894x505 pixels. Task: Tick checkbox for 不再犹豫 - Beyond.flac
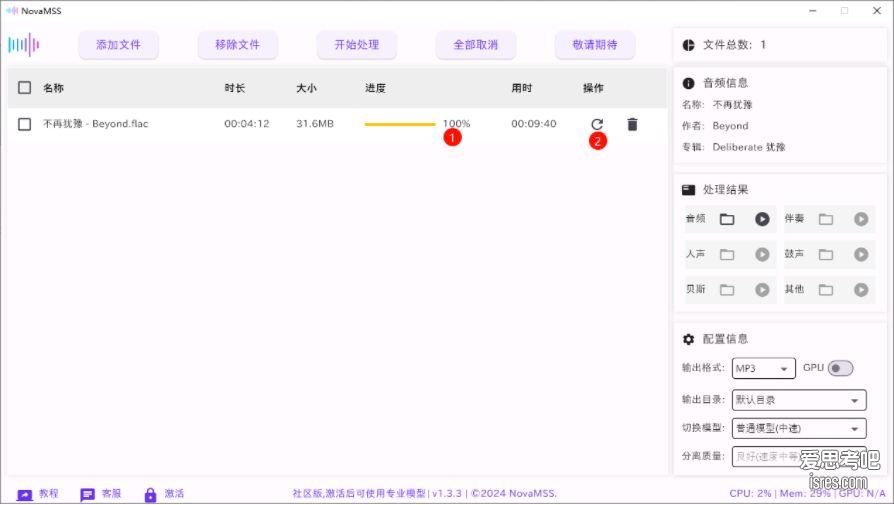25,124
